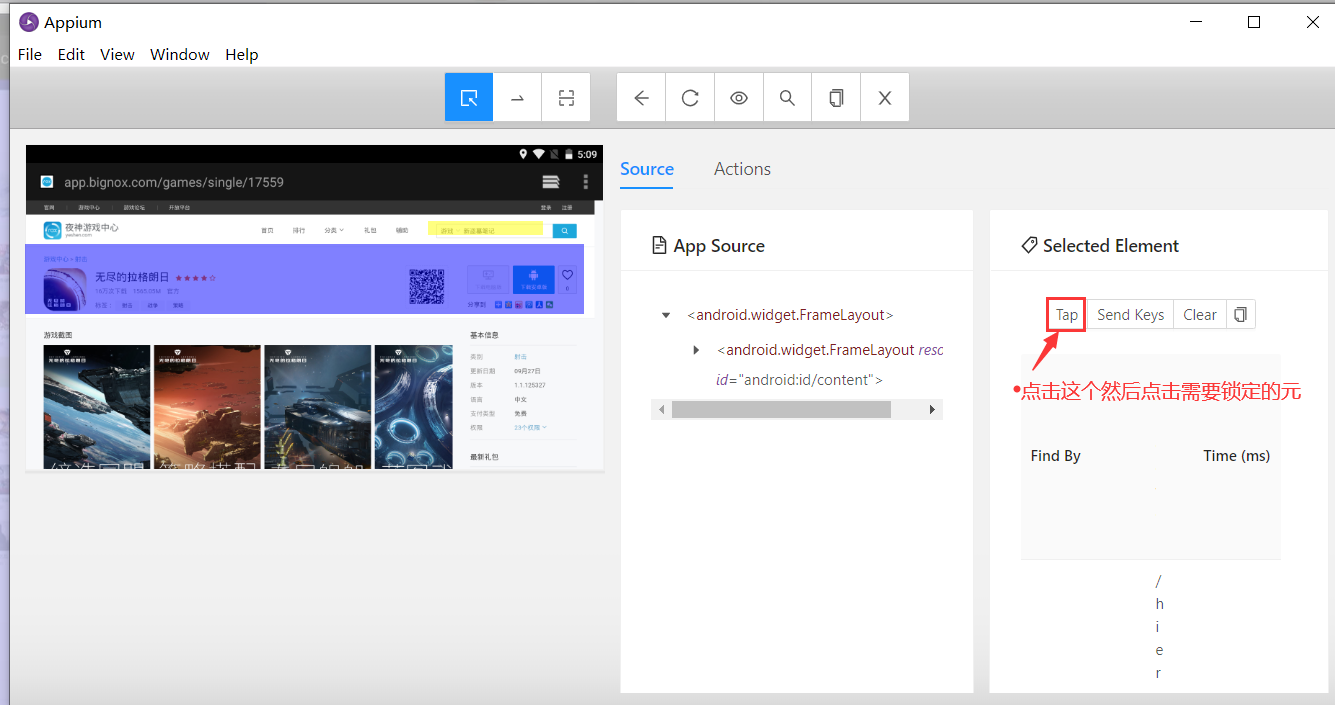Image resolution: width=1335 pixels, height=705 pixels.
Task: Click the App Source horizontal scrollbar thumb
Action: (x=780, y=410)
